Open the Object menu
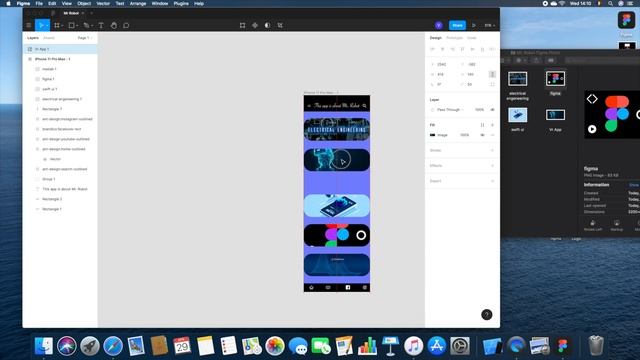 click(x=84, y=3)
